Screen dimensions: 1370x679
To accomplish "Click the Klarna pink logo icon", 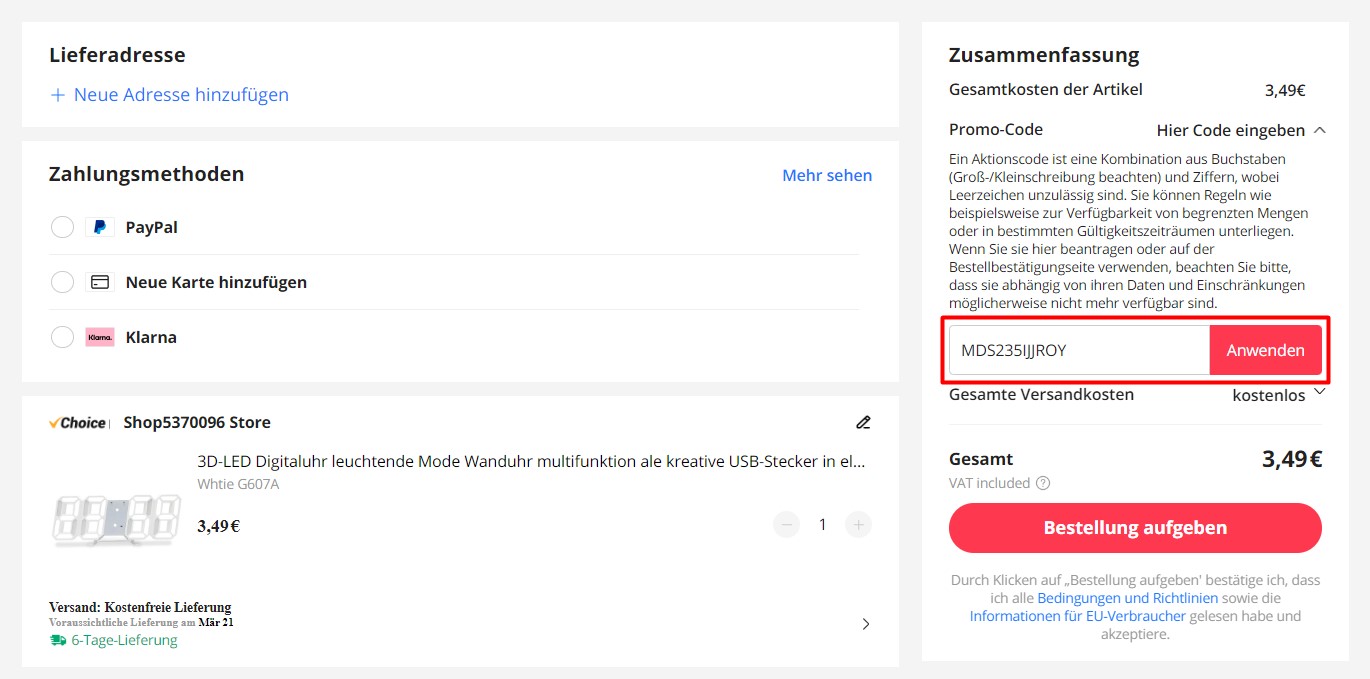I will [x=100, y=337].
